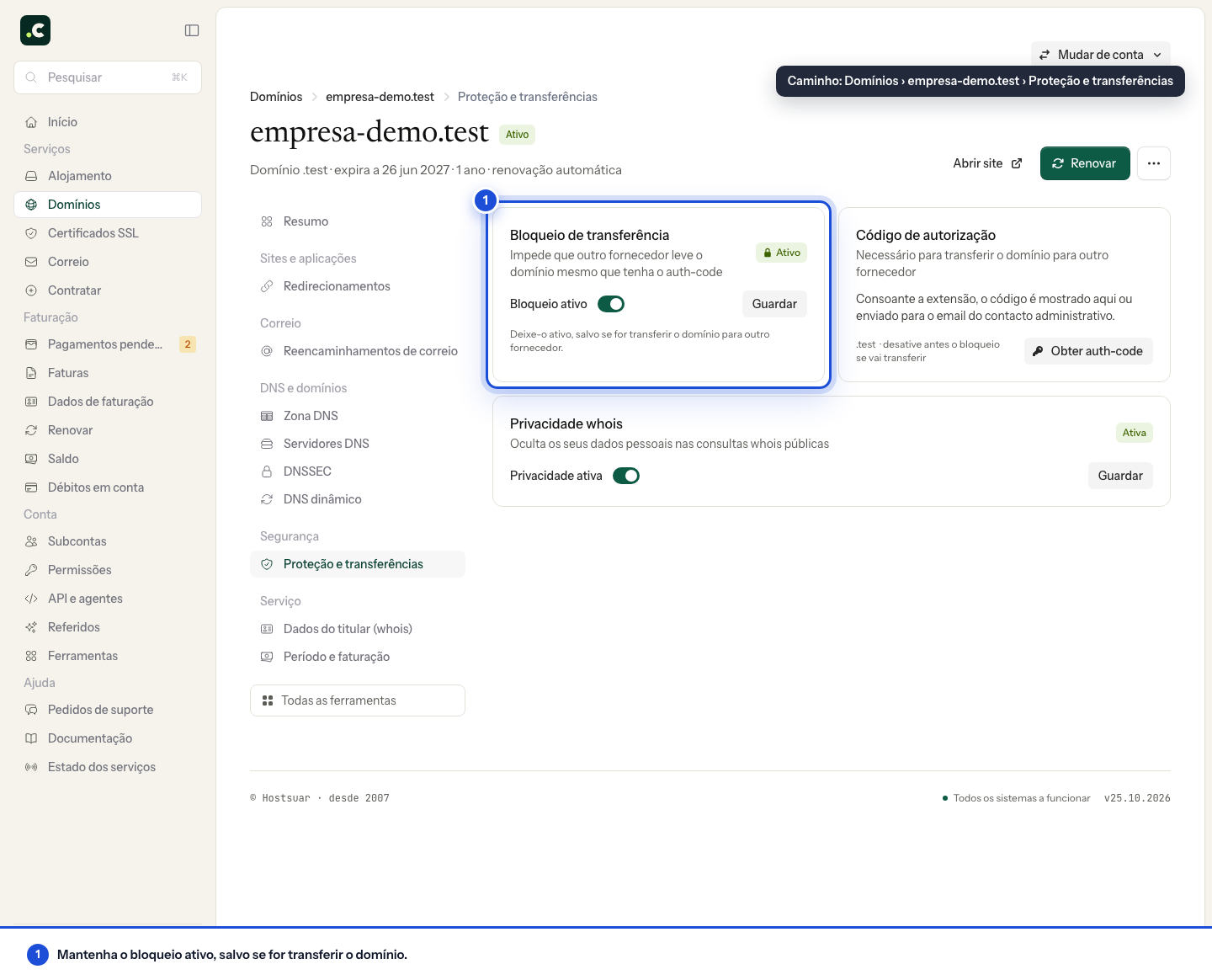
Task: Open Zona DNS section
Action: tap(358, 416)
